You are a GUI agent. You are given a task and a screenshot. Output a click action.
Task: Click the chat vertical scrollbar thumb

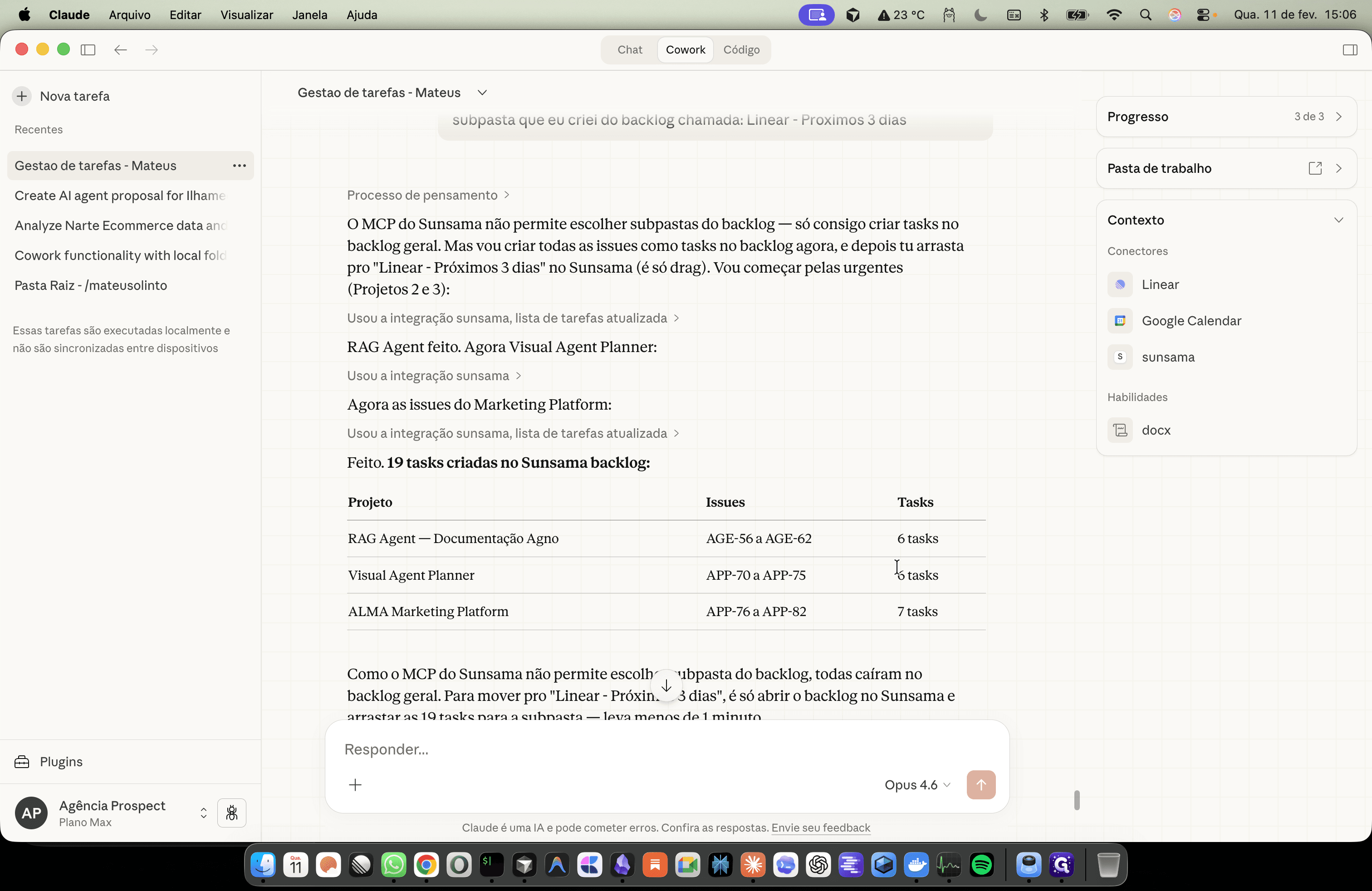click(1076, 800)
